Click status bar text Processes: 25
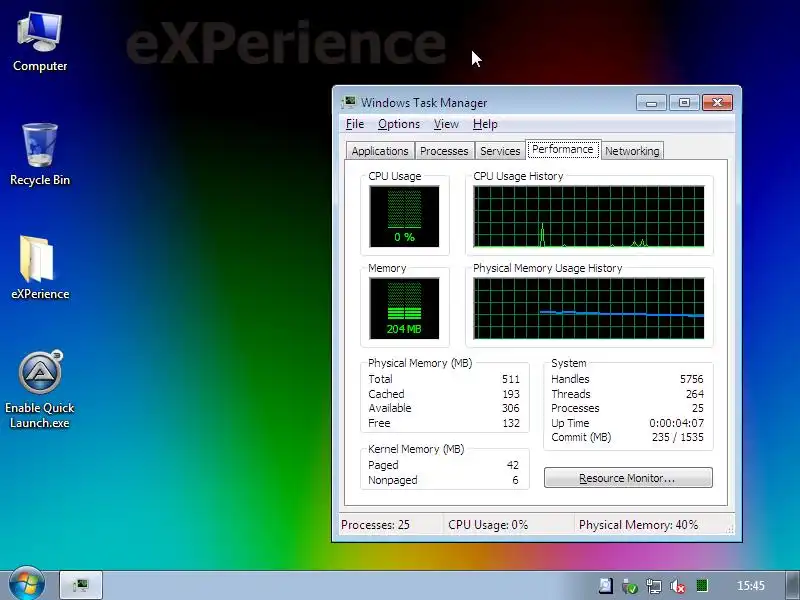This screenshot has height=600, width=800. [x=375, y=524]
